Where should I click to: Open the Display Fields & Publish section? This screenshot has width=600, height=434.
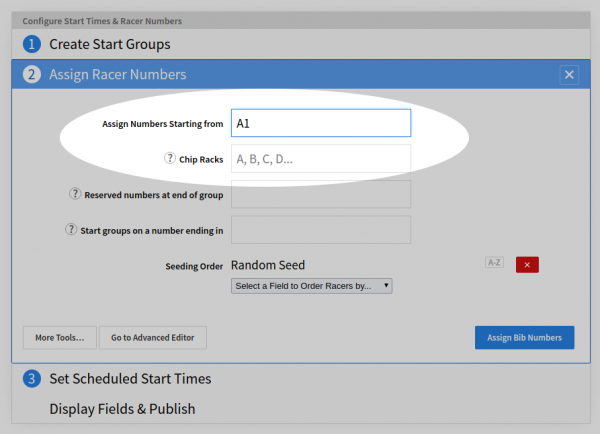(x=122, y=408)
